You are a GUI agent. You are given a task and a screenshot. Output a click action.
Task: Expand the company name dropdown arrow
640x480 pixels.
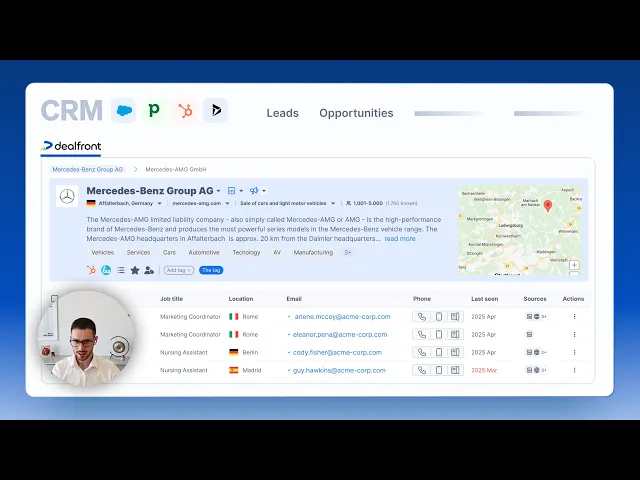pyautogui.click(x=218, y=191)
